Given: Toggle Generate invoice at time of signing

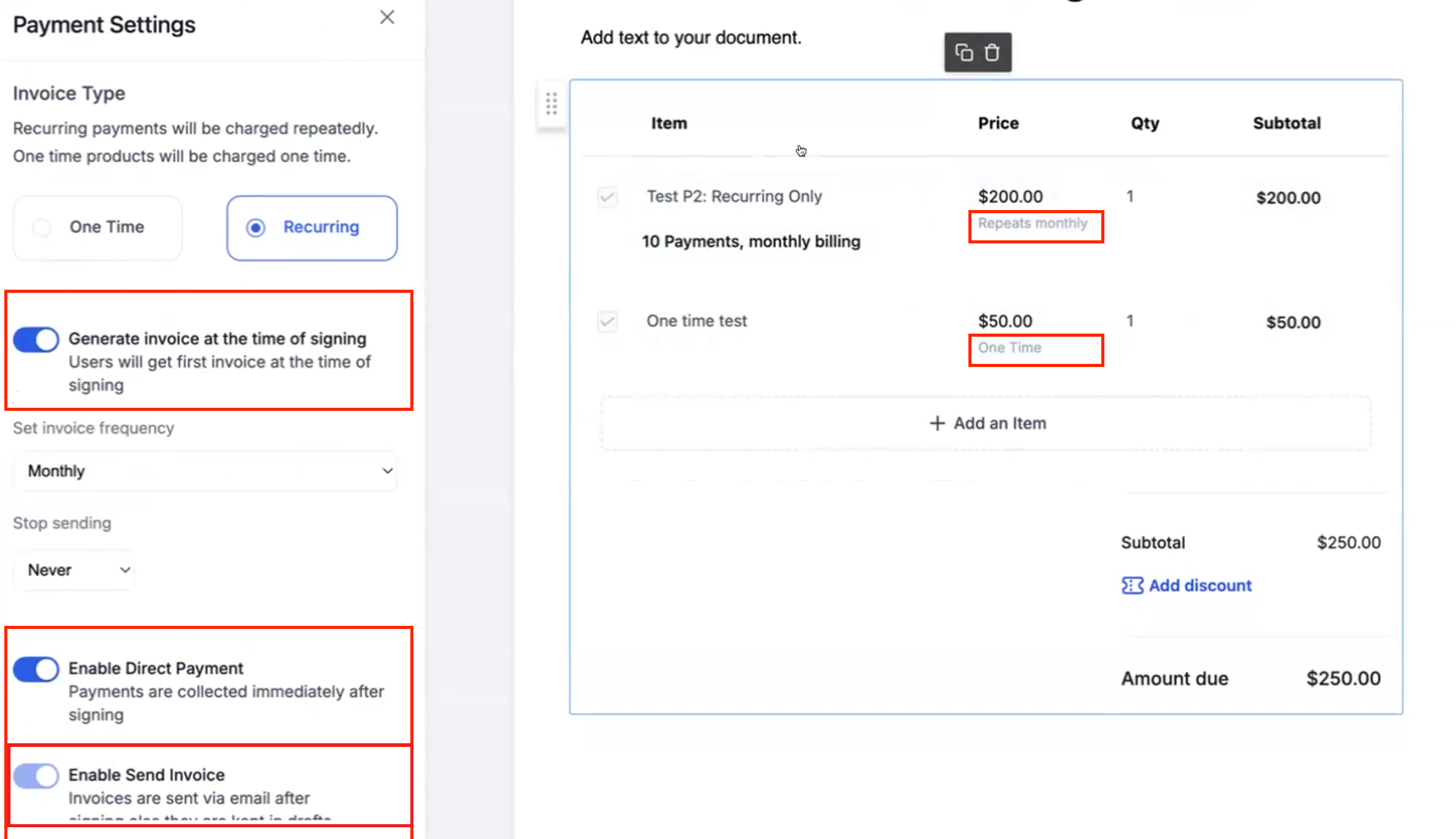Looking at the screenshot, I should (36, 340).
